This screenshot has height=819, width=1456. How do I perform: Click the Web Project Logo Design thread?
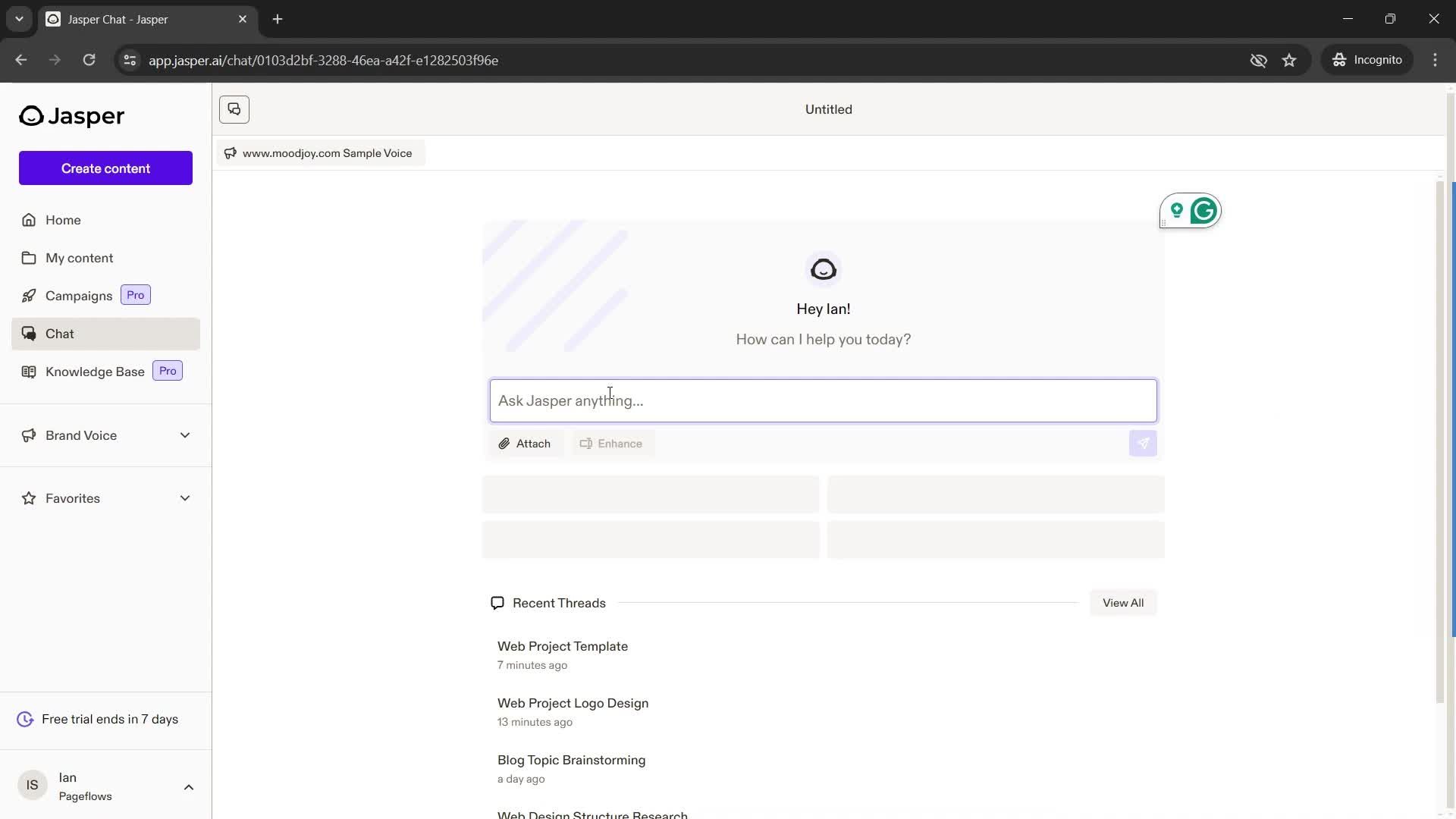coord(572,703)
